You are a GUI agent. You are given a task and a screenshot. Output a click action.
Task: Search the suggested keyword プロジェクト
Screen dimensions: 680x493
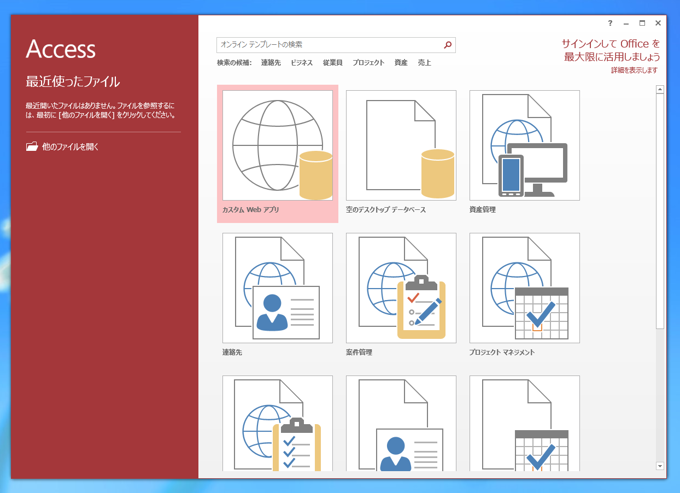pyautogui.click(x=368, y=63)
